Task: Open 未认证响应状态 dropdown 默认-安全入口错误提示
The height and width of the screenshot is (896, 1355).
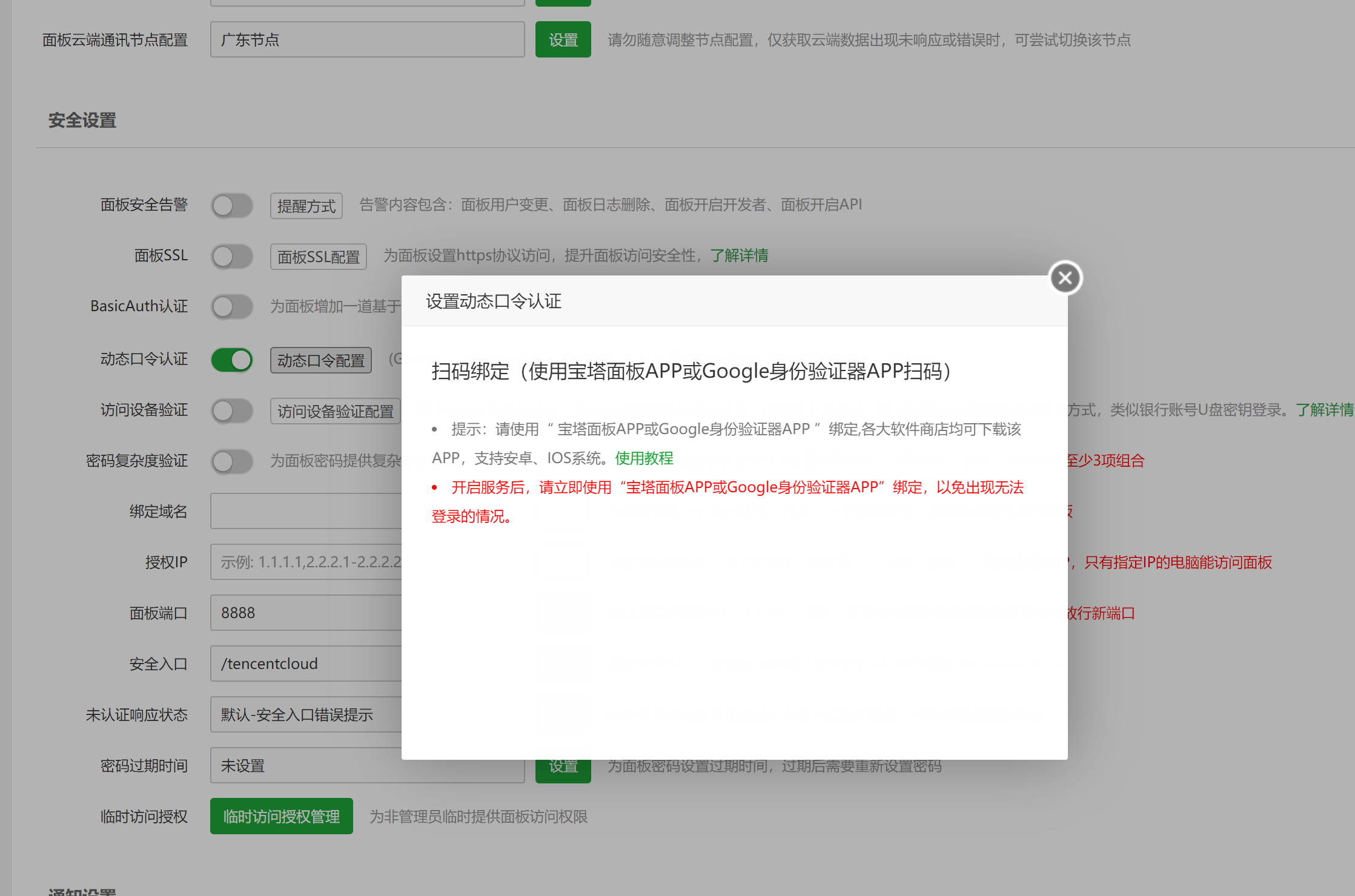Action: pyautogui.click(x=306, y=714)
